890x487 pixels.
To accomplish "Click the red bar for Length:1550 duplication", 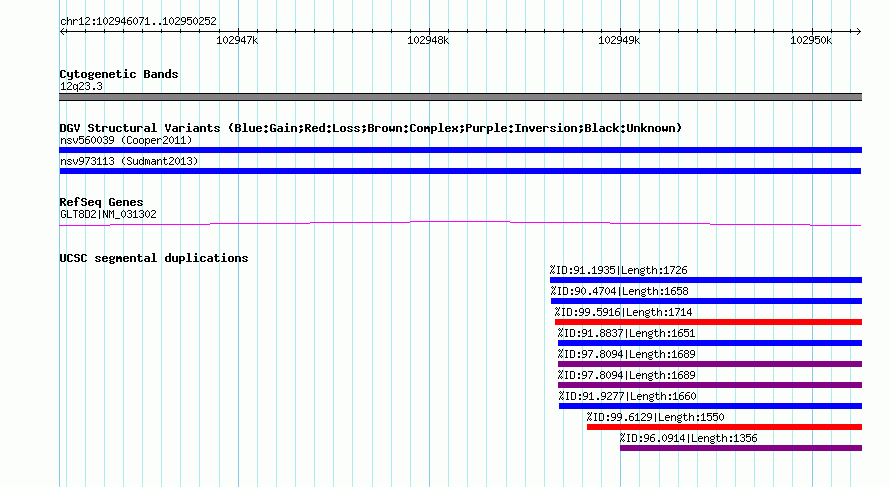I will tap(724, 427).
